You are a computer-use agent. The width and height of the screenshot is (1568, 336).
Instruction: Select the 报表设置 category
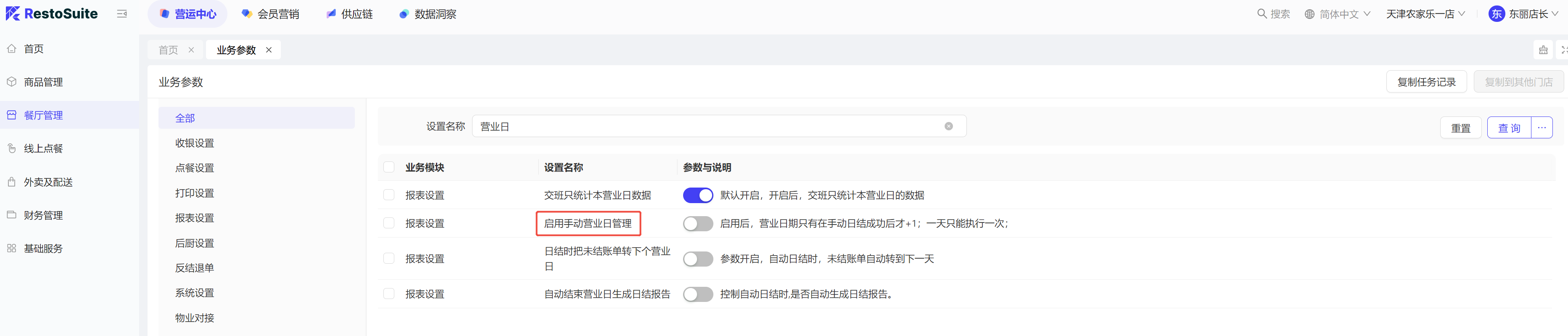tap(195, 218)
